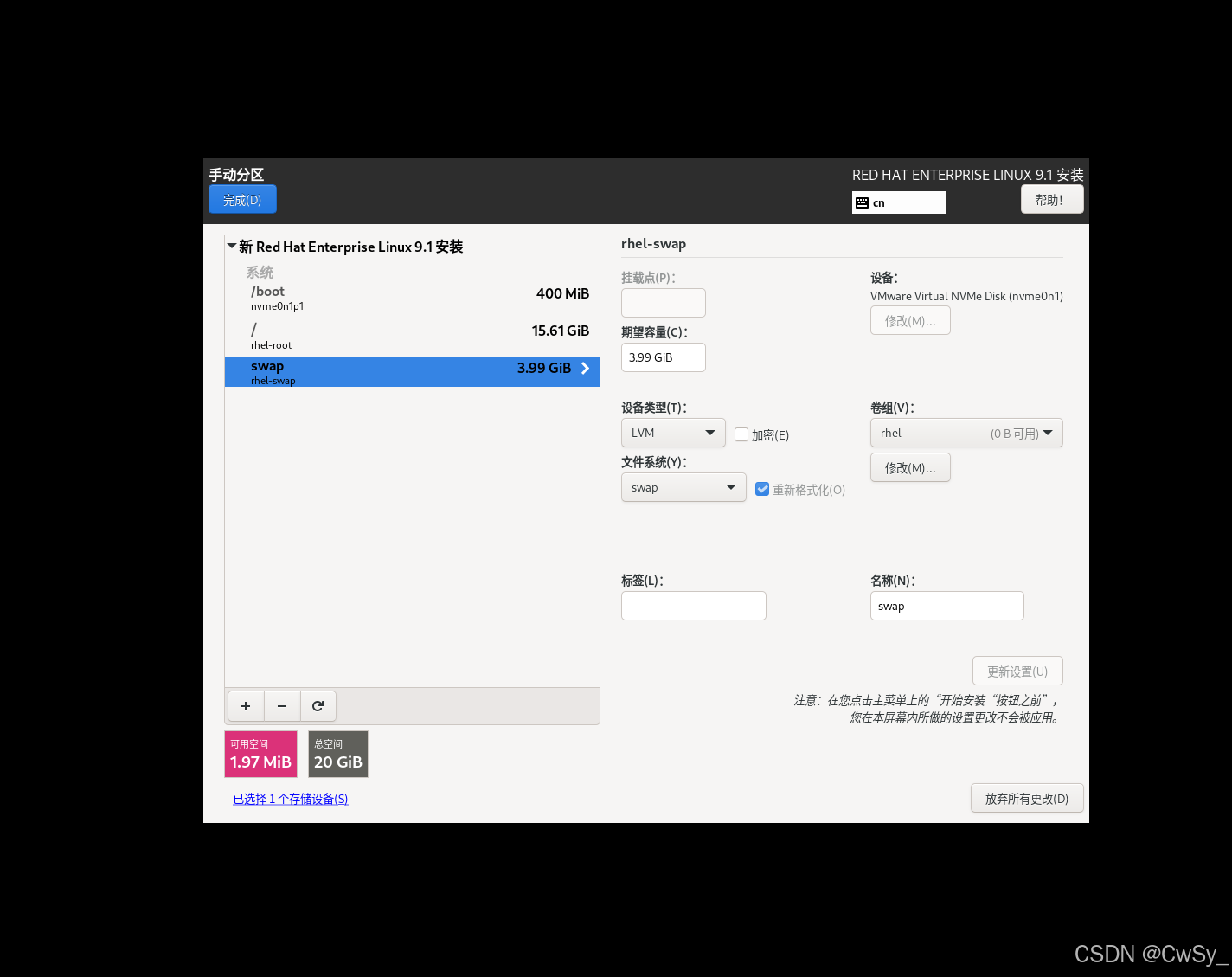Click the 400 MiB size text
This screenshot has width=1232, height=977.
tap(562, 293)
